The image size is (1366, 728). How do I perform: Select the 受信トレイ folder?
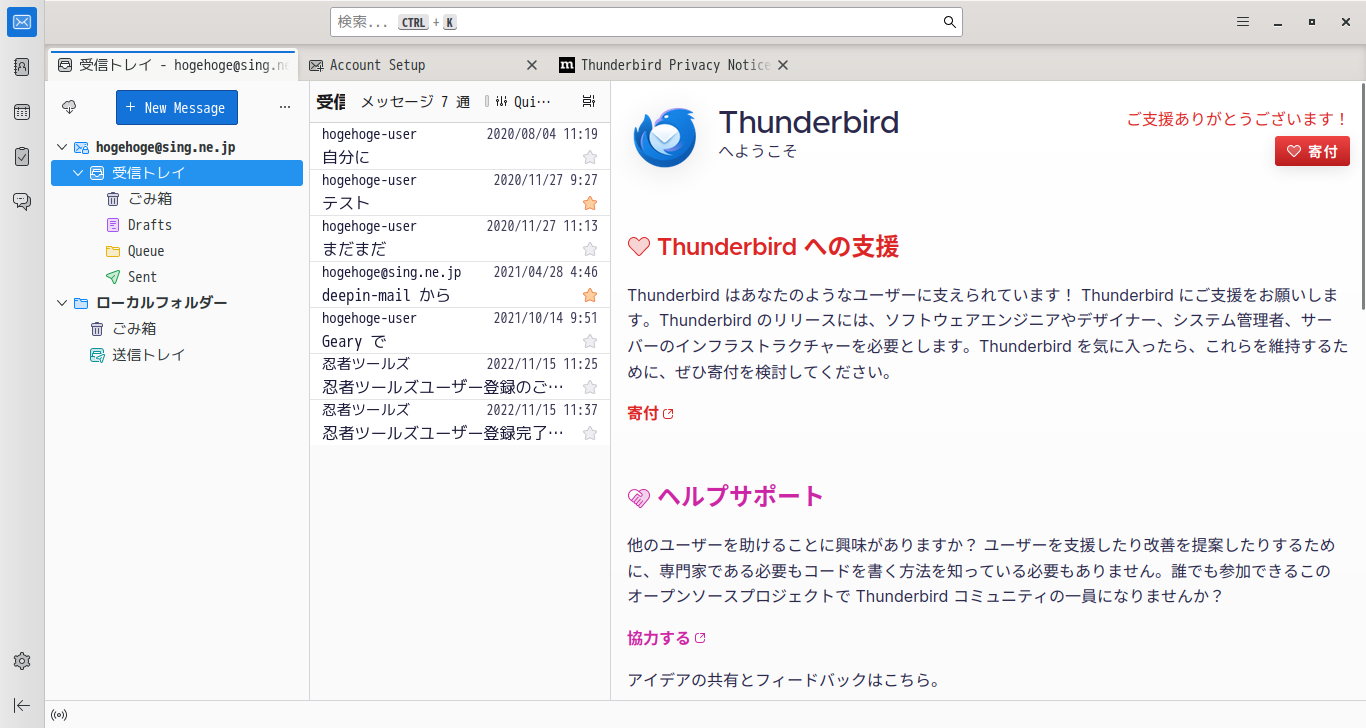177,173
